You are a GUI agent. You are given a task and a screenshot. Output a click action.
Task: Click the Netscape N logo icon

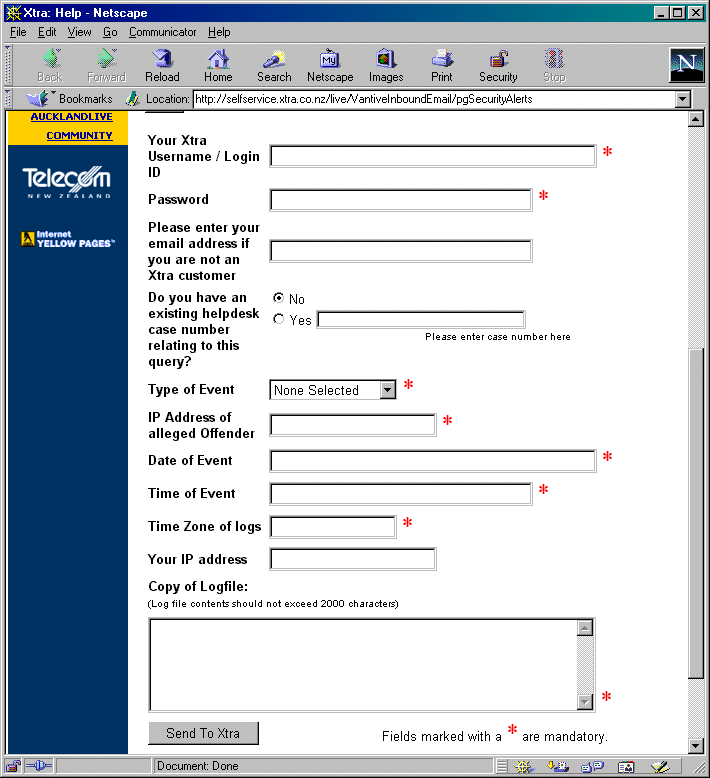686,65
